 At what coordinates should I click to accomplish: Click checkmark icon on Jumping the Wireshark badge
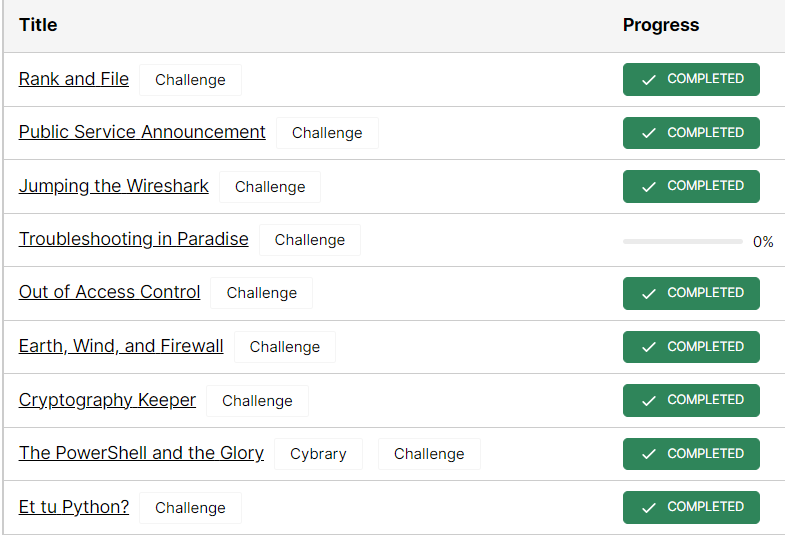coord(649,186)
